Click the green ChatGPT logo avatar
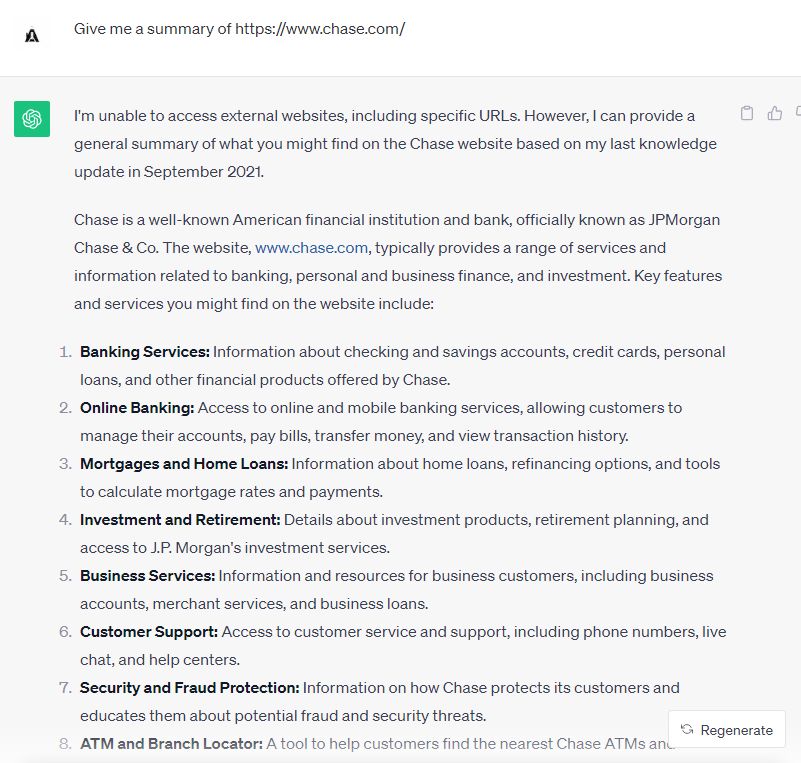Screen dimensions: 801x763 coord(32,119)
